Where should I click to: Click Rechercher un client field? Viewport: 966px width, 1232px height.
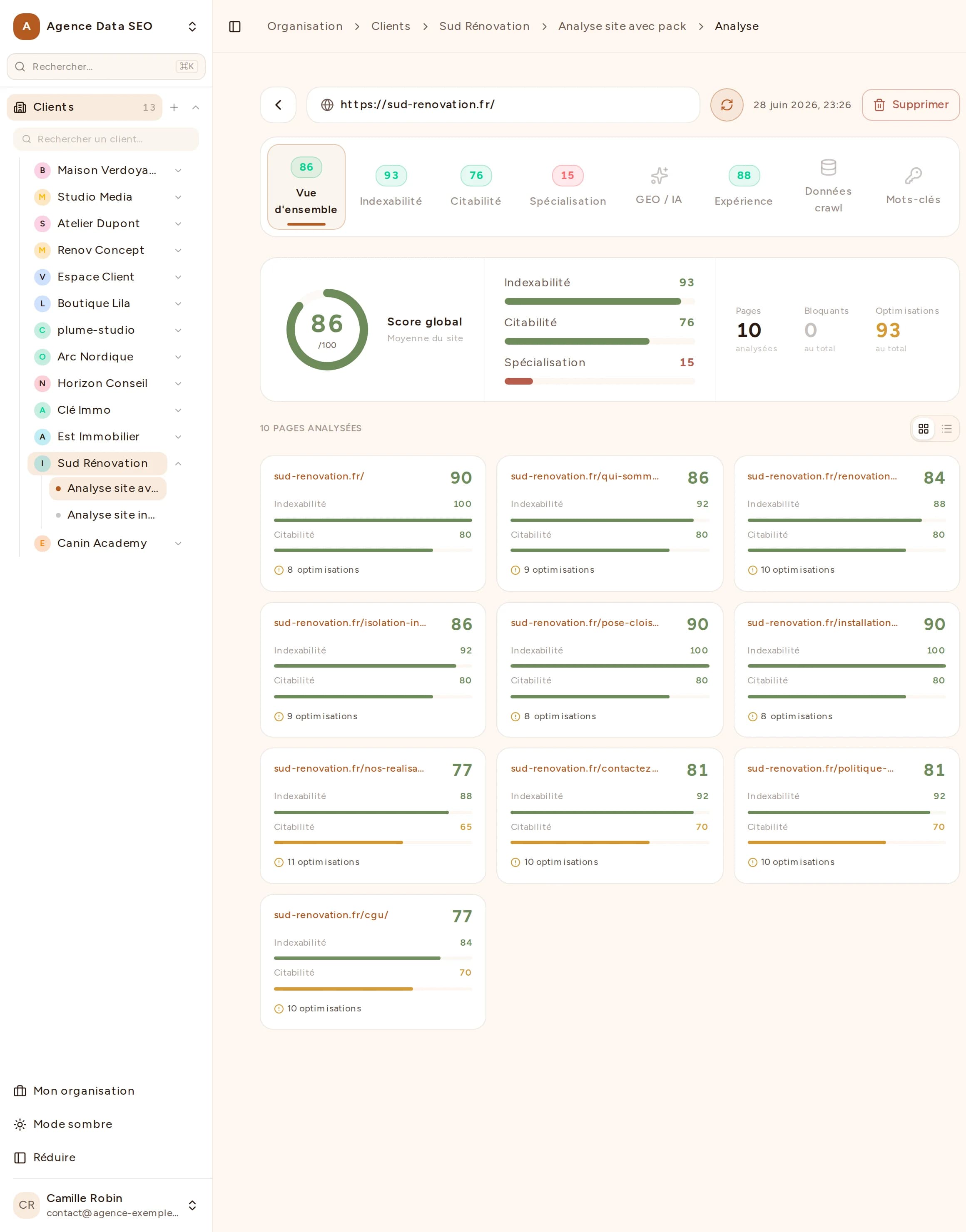(x=106, y=139)
